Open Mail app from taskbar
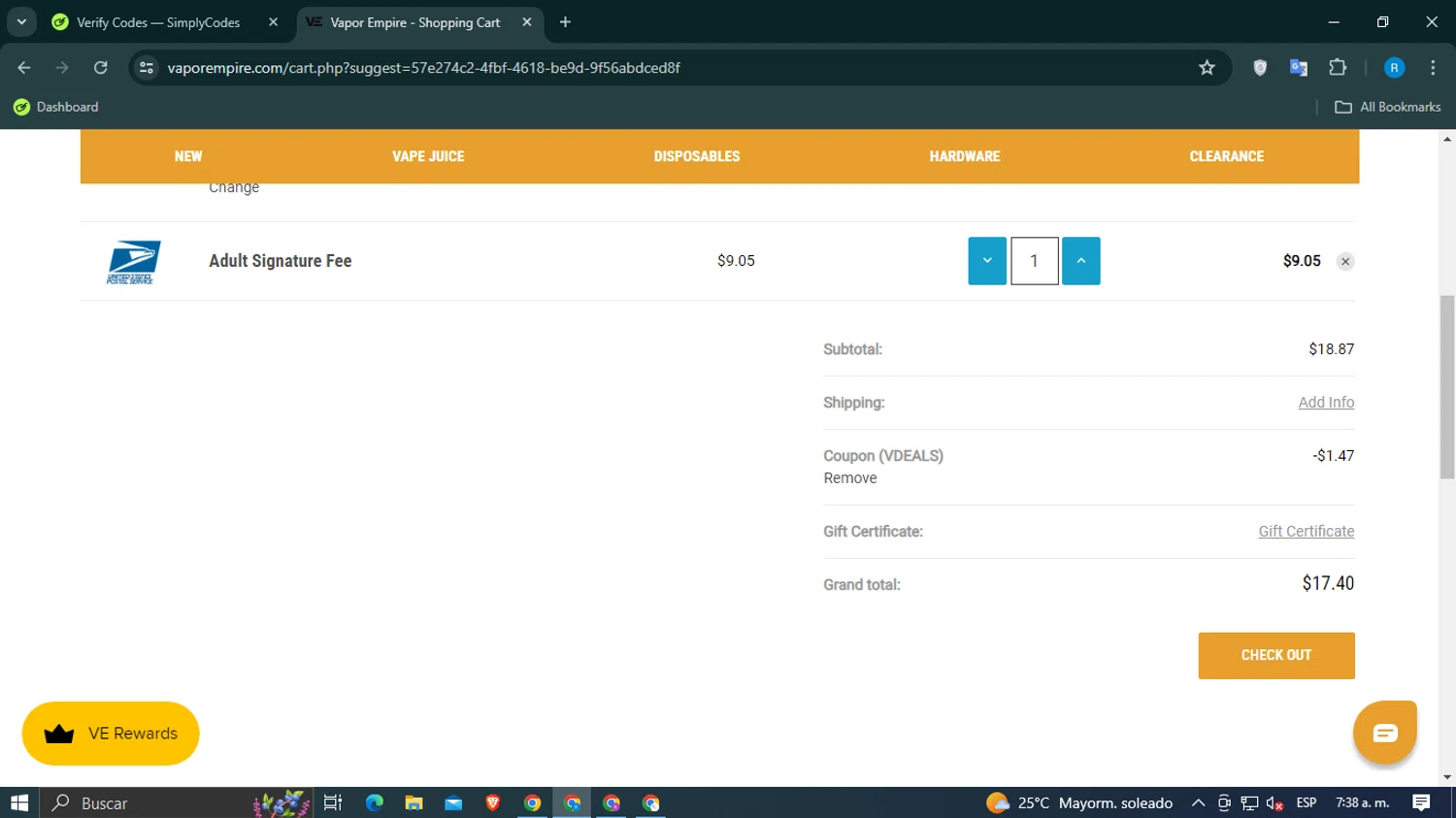The width and height of the screenshot is (1456, 818). [453, 802]
